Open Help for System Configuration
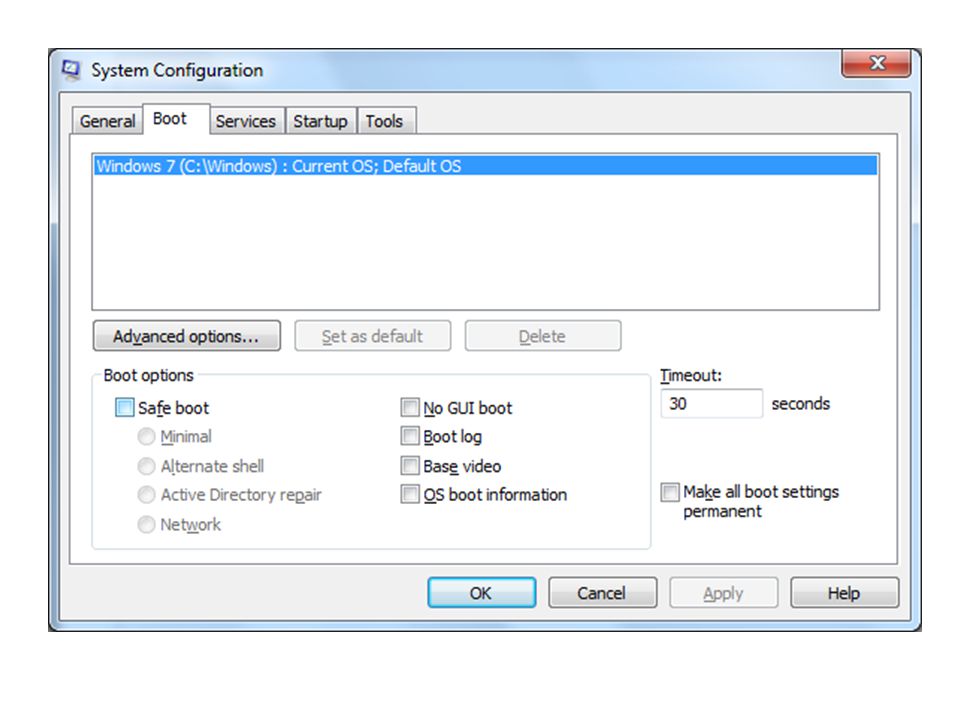 [x=844, y=593]
